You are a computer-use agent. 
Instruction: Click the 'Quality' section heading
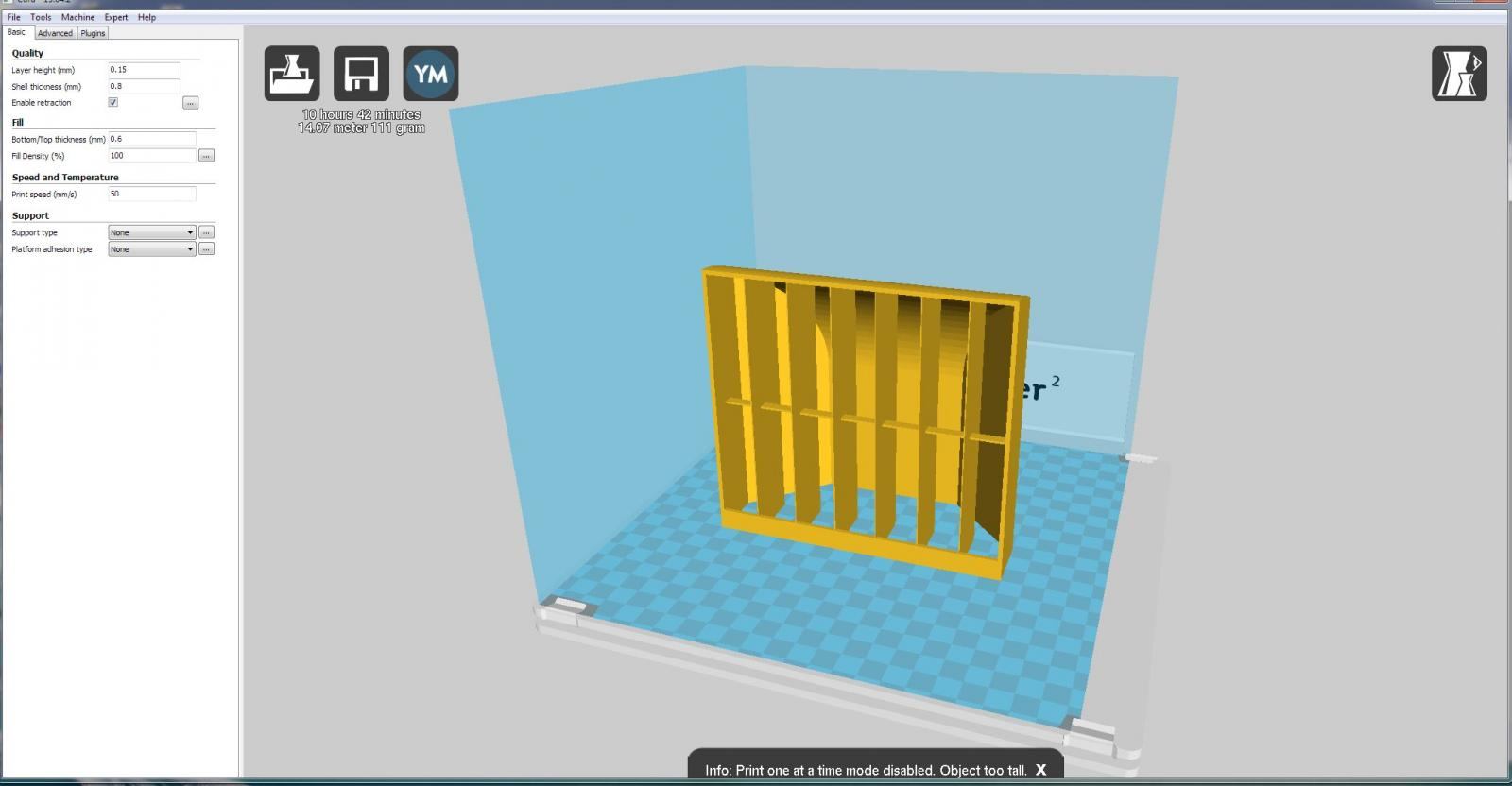27,53
